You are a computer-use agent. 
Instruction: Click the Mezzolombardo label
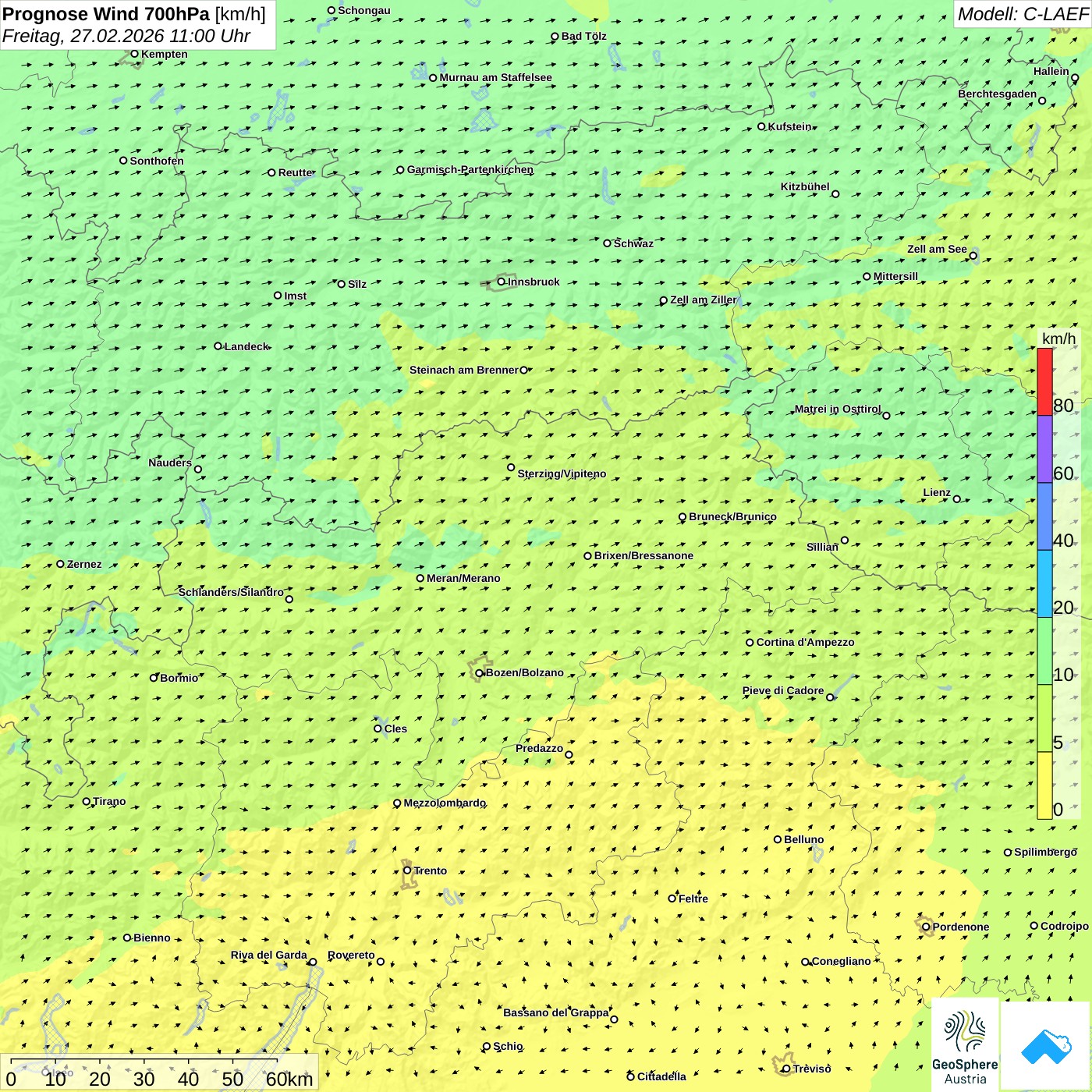[445, 803]
